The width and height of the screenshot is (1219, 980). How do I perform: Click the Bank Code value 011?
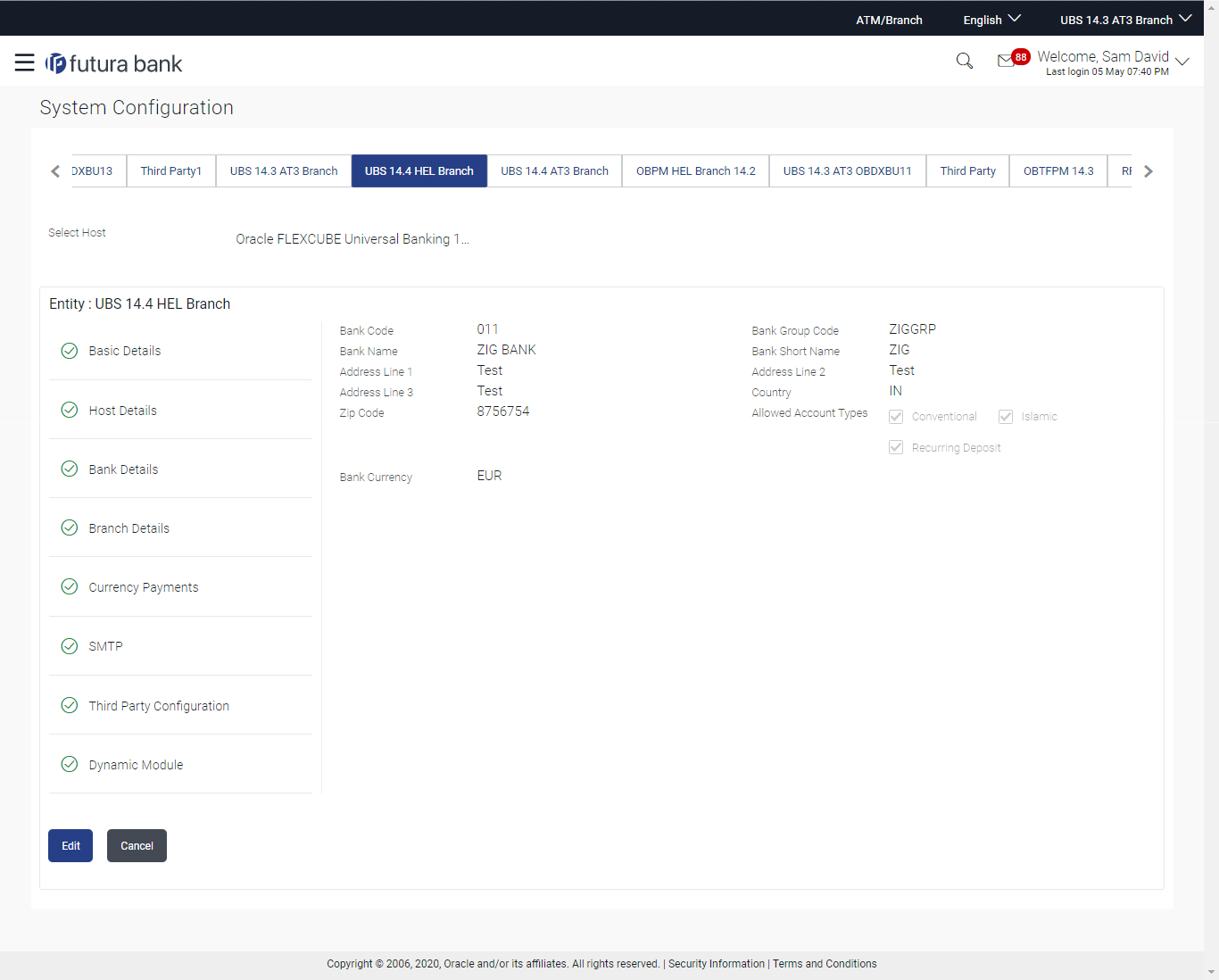coord(487,329)
